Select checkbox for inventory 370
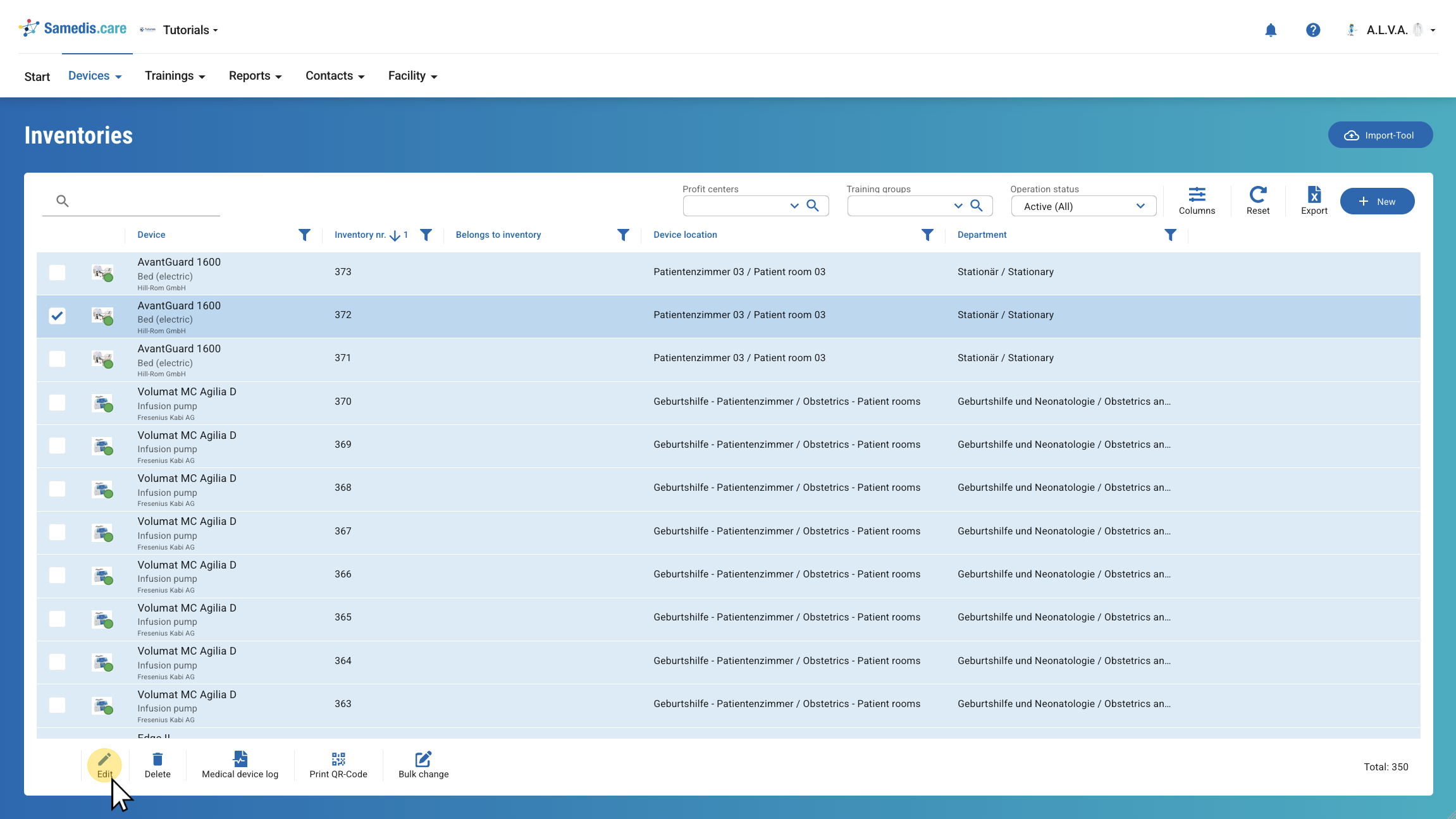This screenshot has width=1456, height=819. click(x=57, y=402)
